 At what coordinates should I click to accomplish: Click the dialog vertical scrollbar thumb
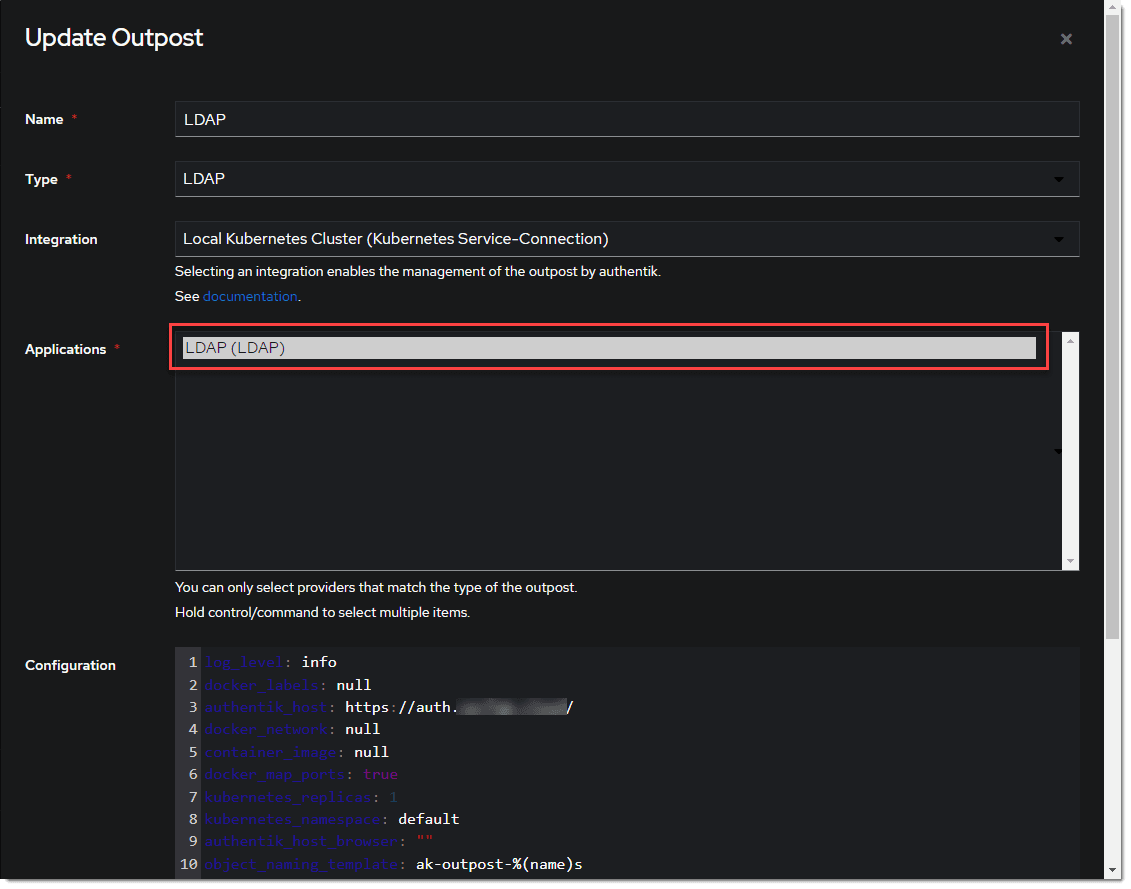pos(1111,320)
